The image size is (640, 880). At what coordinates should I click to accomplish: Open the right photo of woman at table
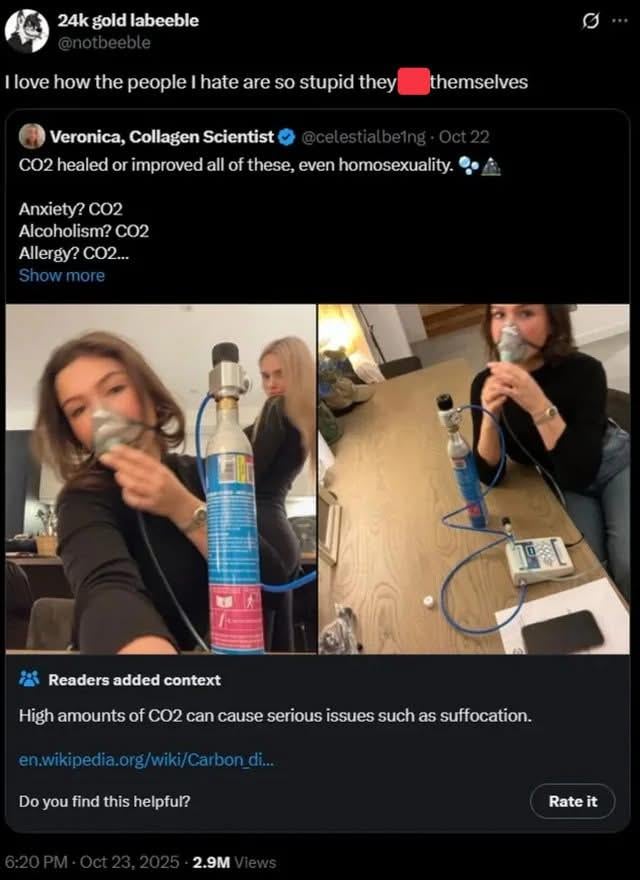(474, 479)
